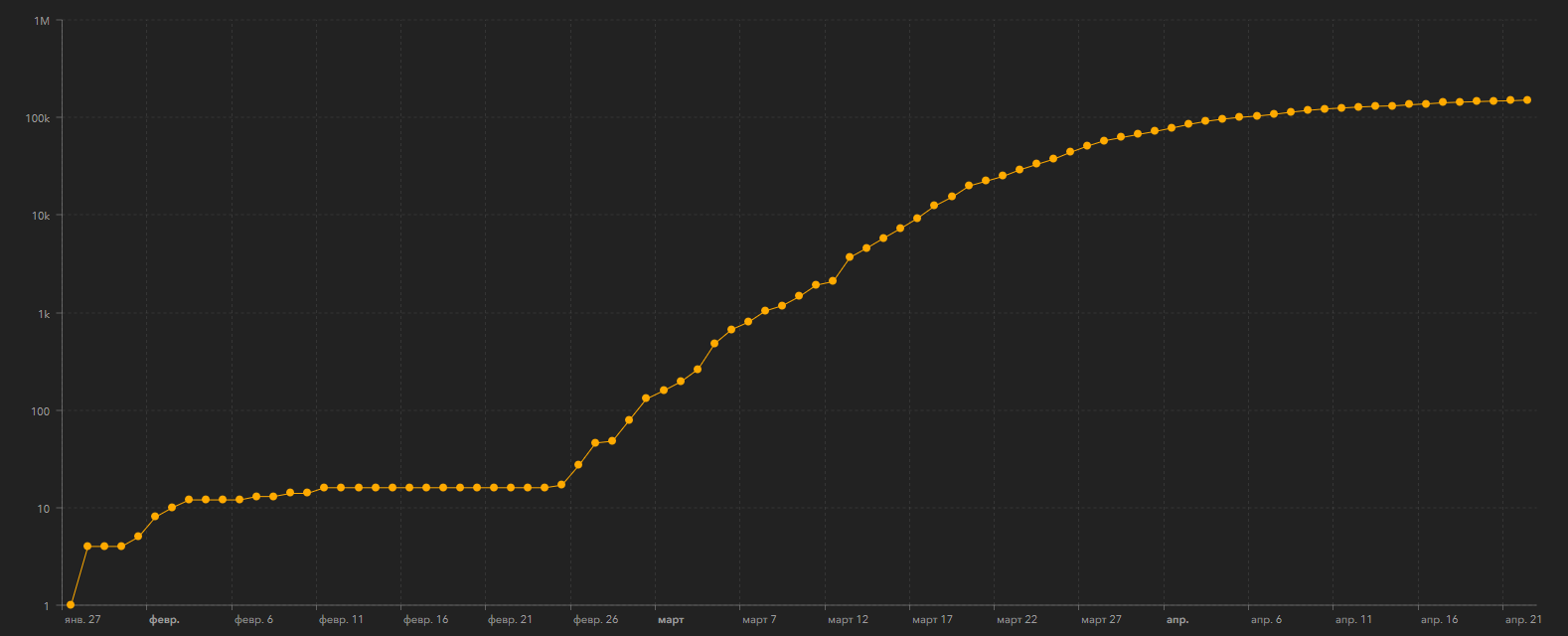Select the 'янв. 27' date label
The image size is (1568, 636).
click(82, 620)
